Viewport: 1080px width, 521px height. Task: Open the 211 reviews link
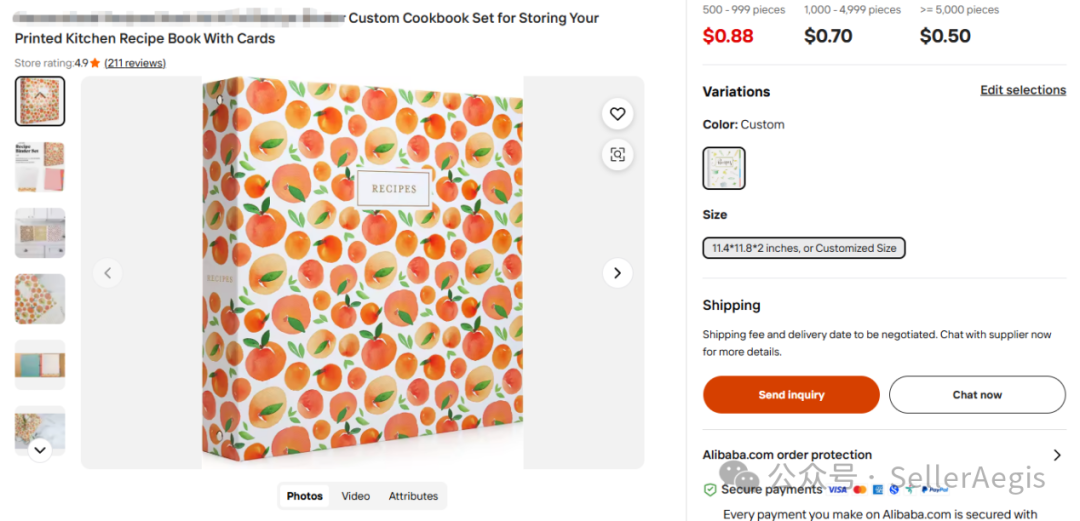click(x=135, y=63)
